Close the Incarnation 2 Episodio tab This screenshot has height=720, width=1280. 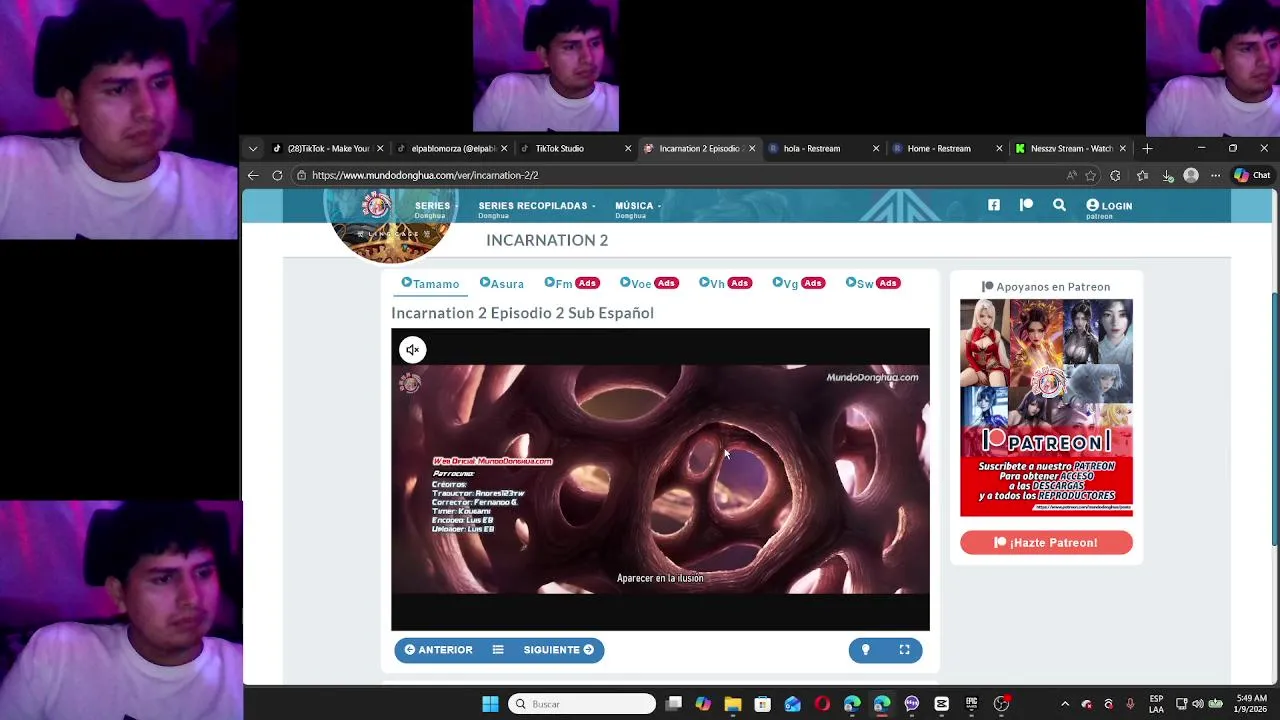[x=752, y=148]
